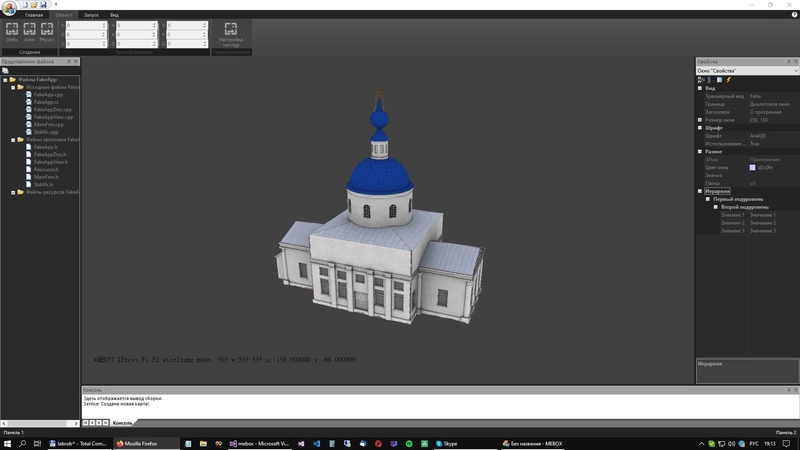
Task: Create a Static object
Action: [12, 32]
